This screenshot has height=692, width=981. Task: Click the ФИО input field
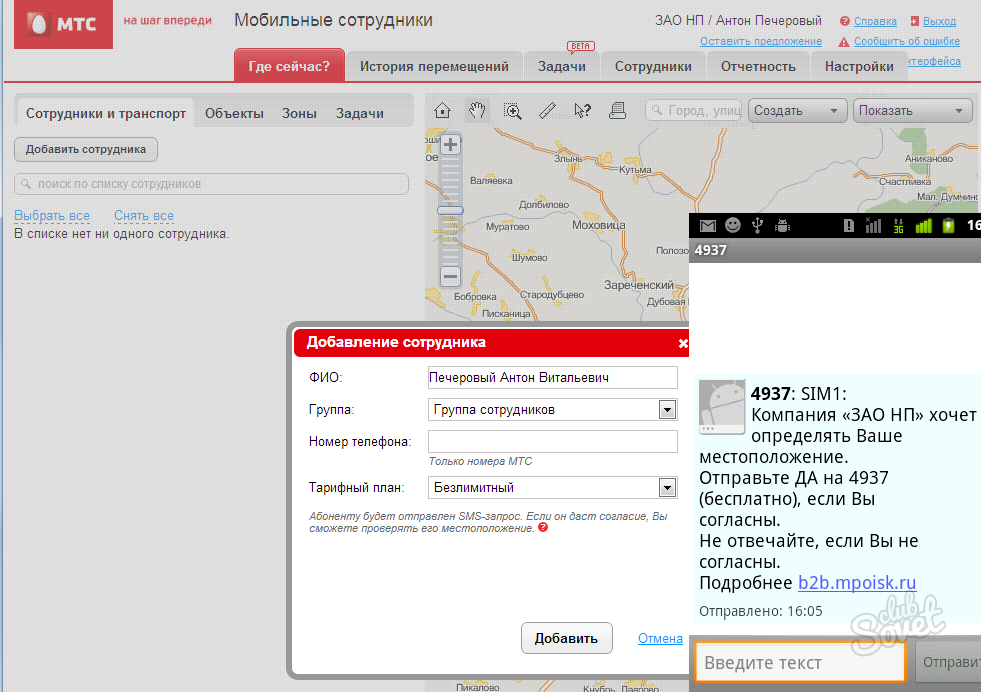552,377
